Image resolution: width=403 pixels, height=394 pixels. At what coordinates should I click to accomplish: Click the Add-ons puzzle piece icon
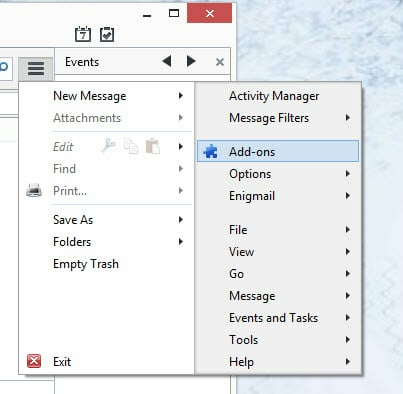(x=210, y=152)
